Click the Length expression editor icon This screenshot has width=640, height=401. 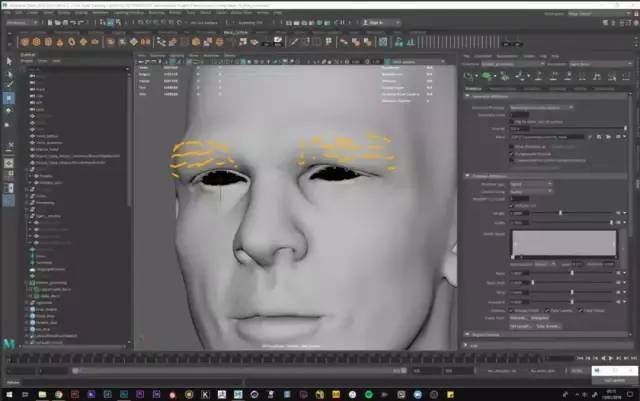point(619,213)
